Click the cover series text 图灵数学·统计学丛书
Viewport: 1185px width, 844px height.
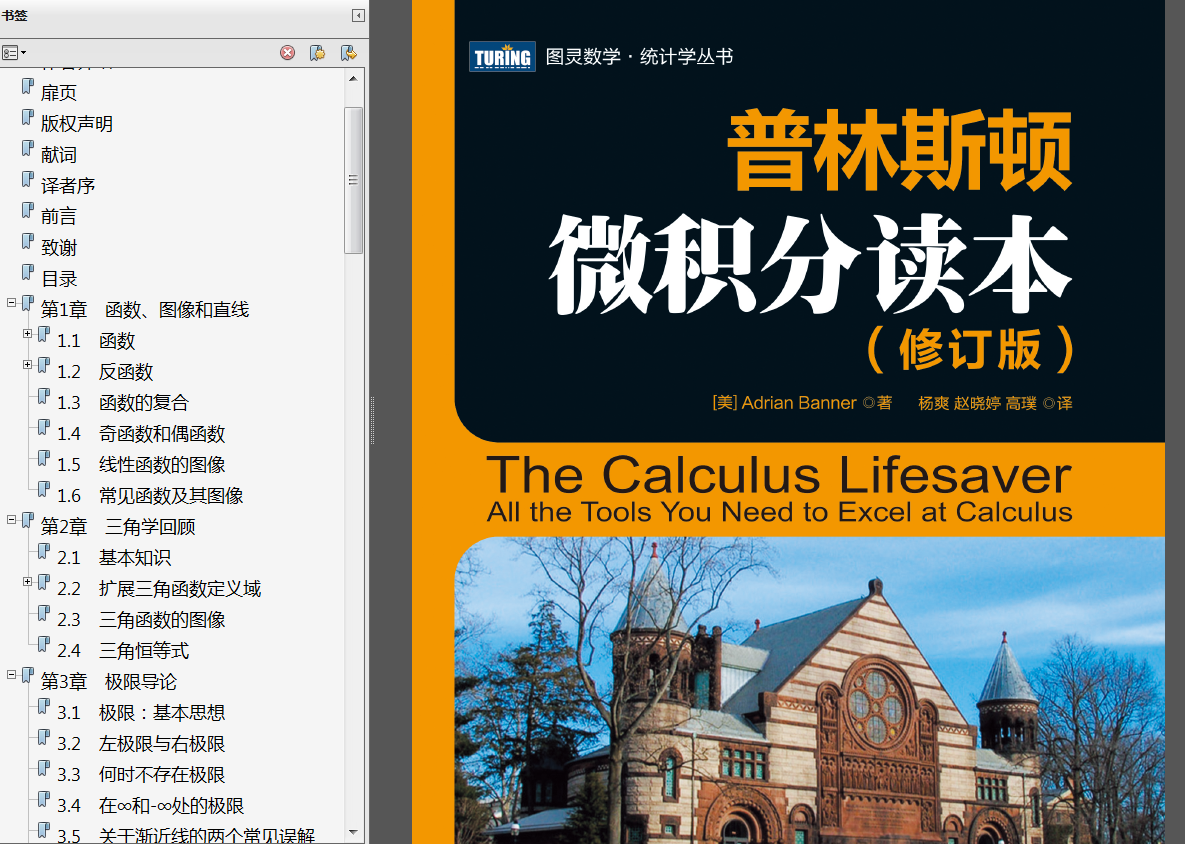[x=639, y=57]
